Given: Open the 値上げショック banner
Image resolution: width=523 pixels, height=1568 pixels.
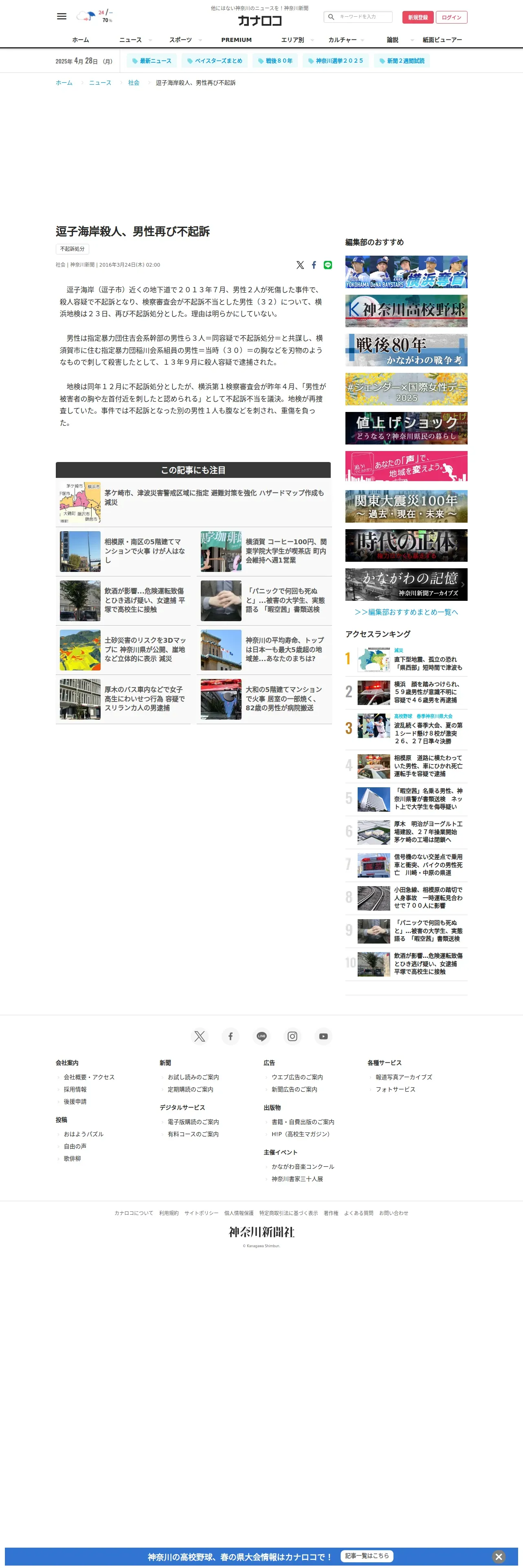Looking at the screenshot, I should click(x=406, y=428).
